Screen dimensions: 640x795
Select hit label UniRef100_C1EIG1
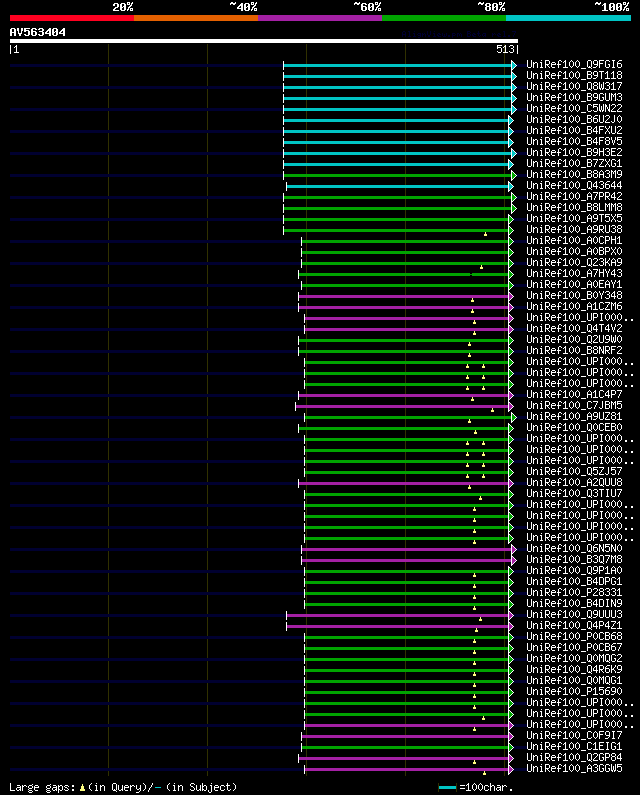(x=574, y=747)
